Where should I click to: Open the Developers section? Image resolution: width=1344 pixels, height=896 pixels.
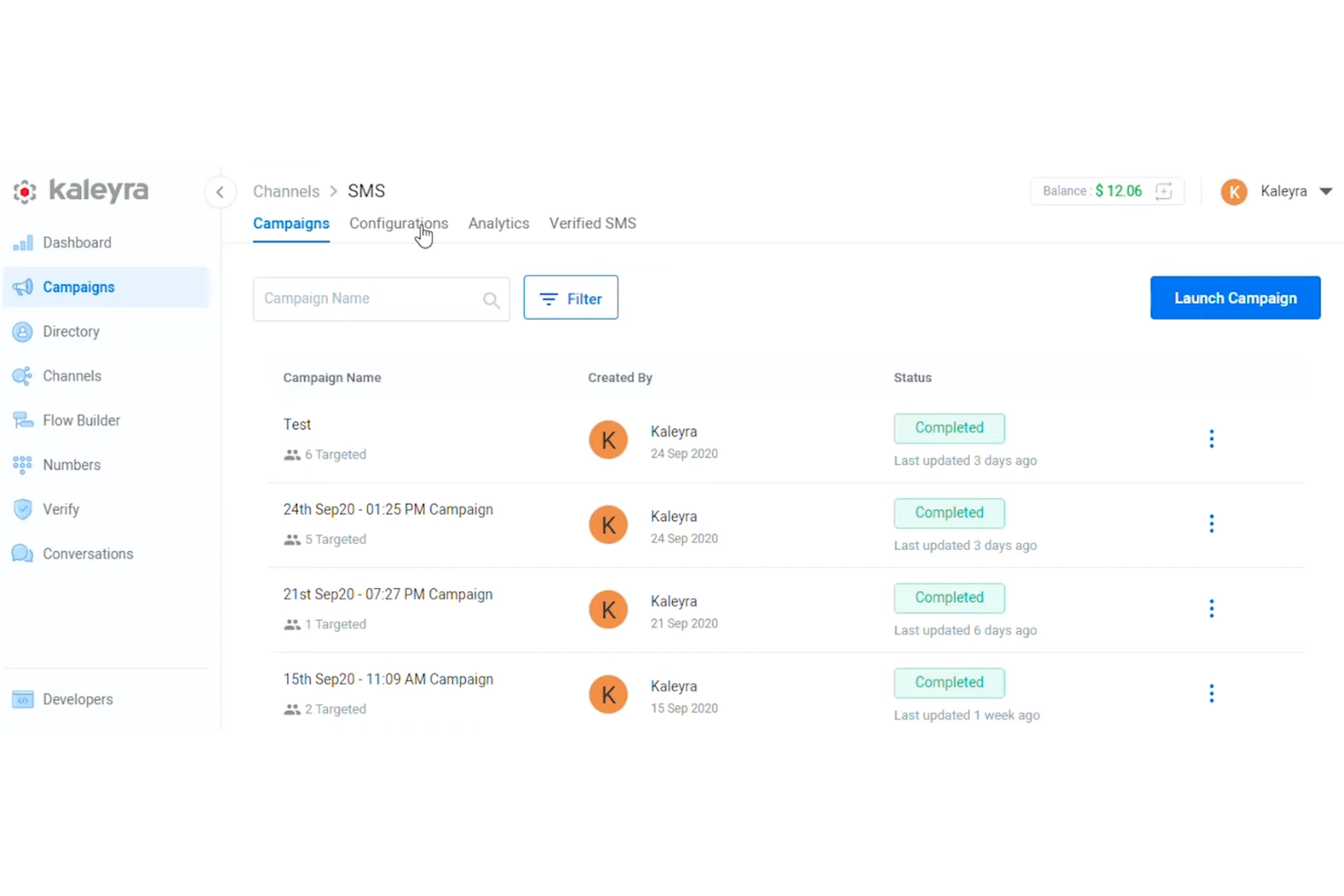pos(77,699)
